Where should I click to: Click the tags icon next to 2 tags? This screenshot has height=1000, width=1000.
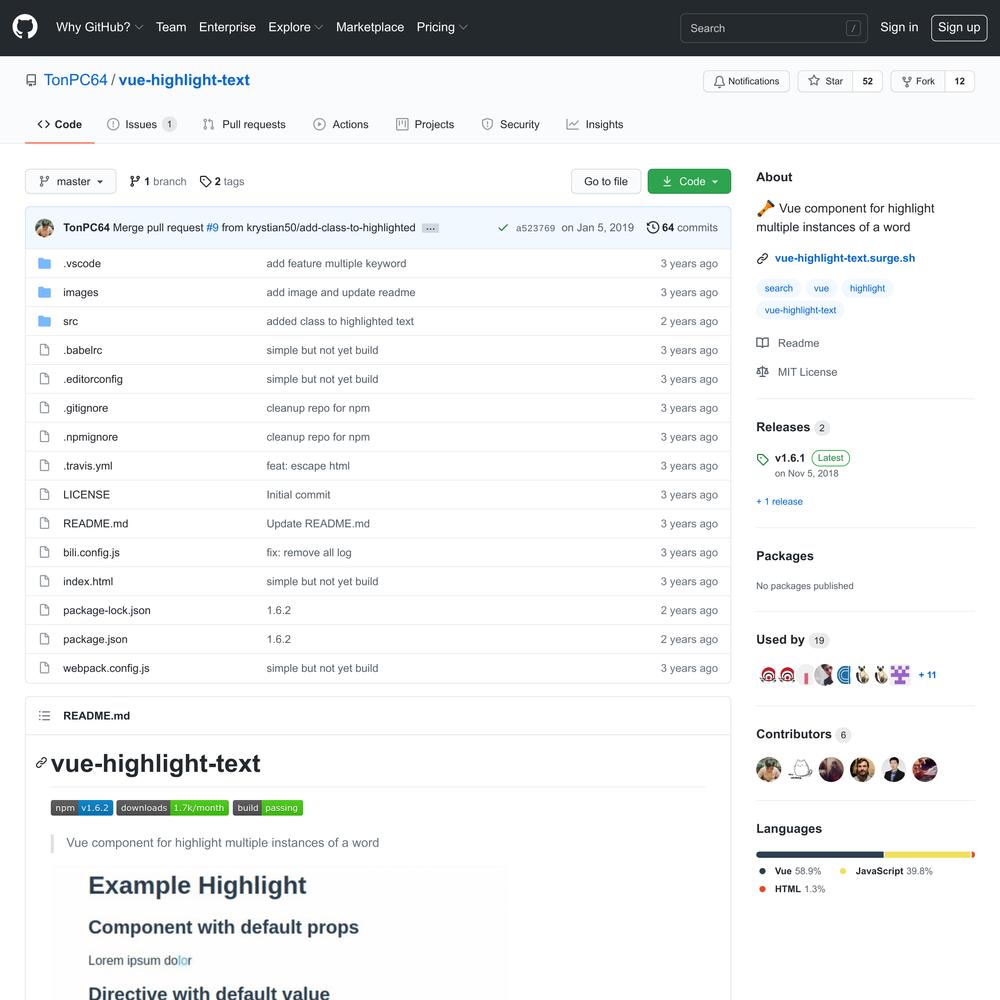(x=205, y=182)
